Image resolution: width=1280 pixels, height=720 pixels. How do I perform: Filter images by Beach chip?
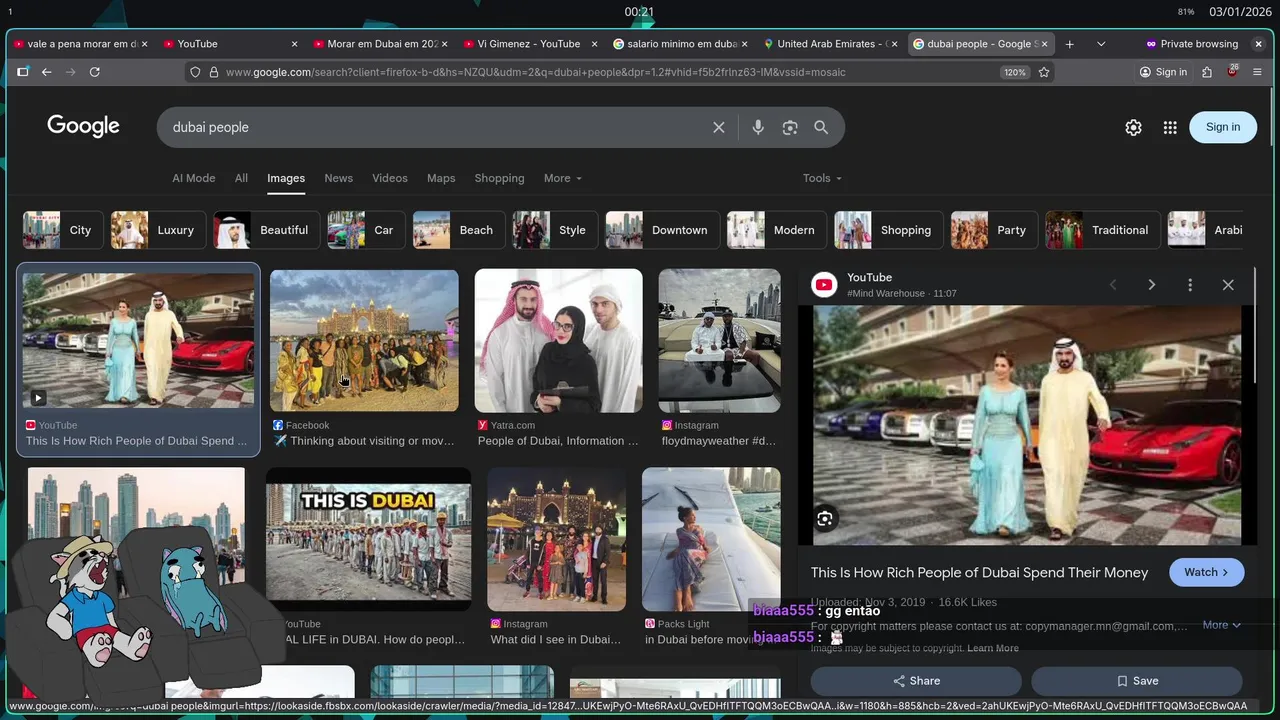459,230
